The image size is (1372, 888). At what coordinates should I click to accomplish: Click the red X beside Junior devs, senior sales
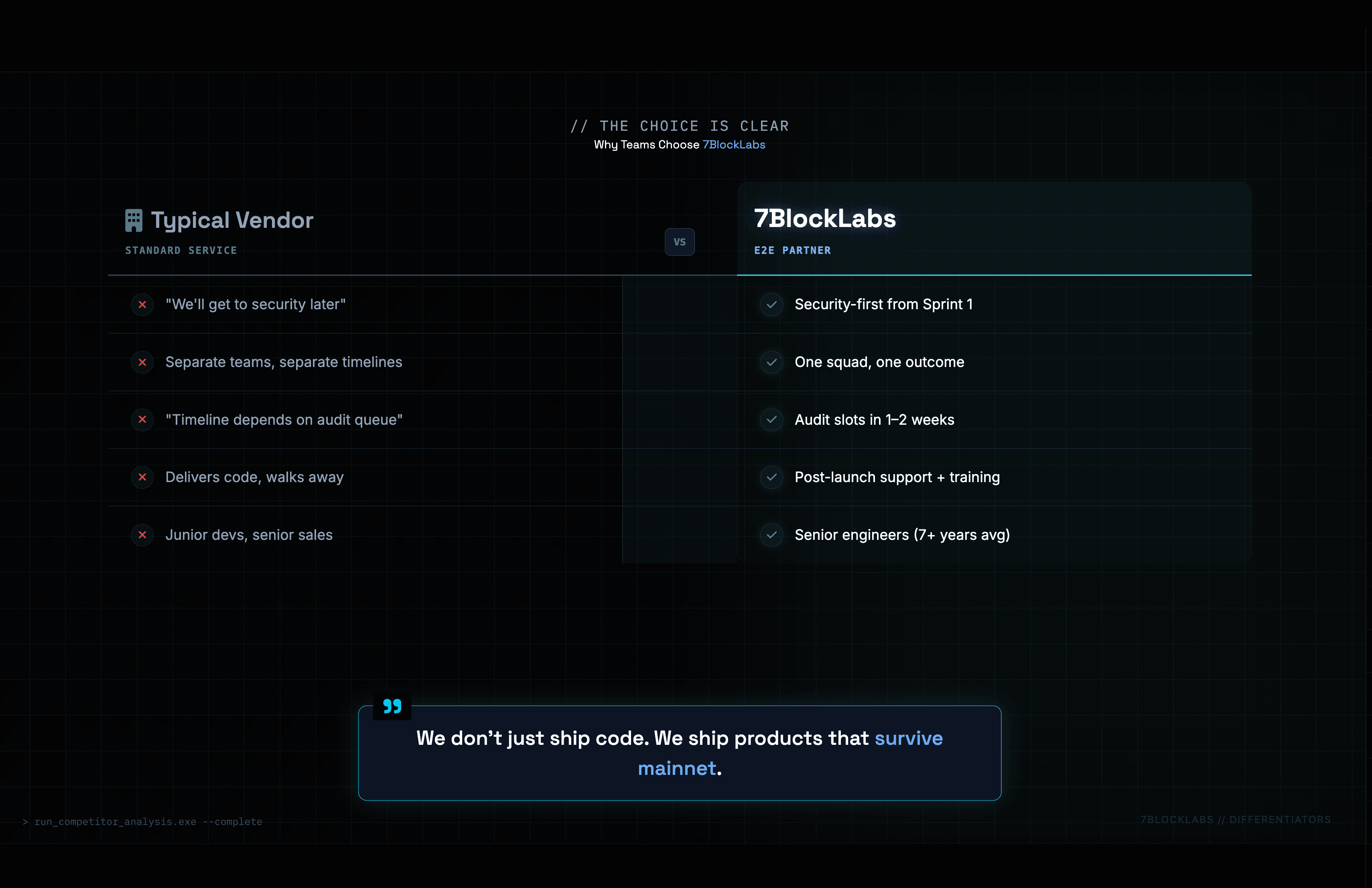pos(142,535)
